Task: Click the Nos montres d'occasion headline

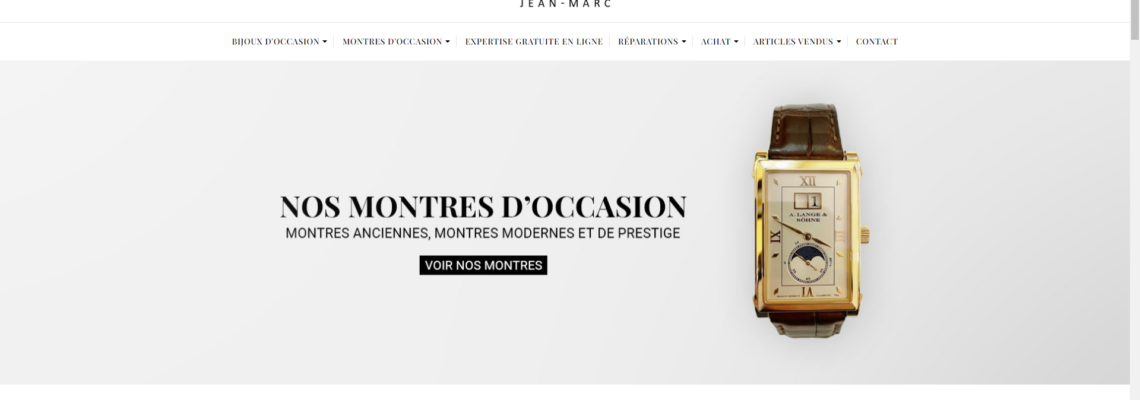Action: [483, 207]
